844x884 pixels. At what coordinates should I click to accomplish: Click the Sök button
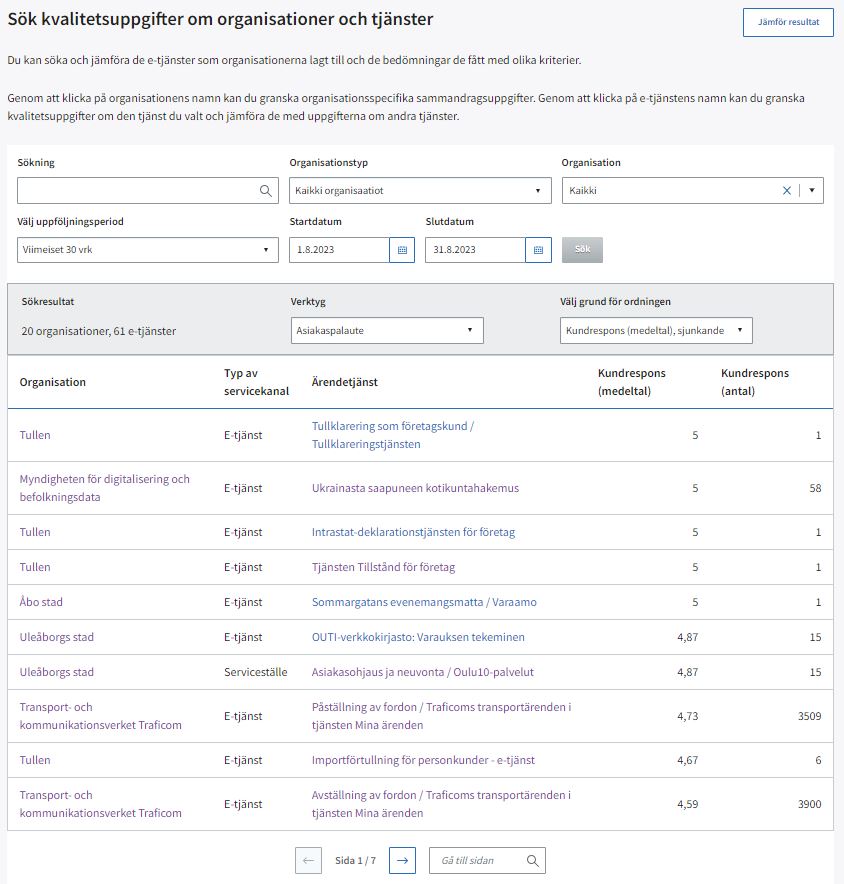pyautogui.click(x=582, y=250)
